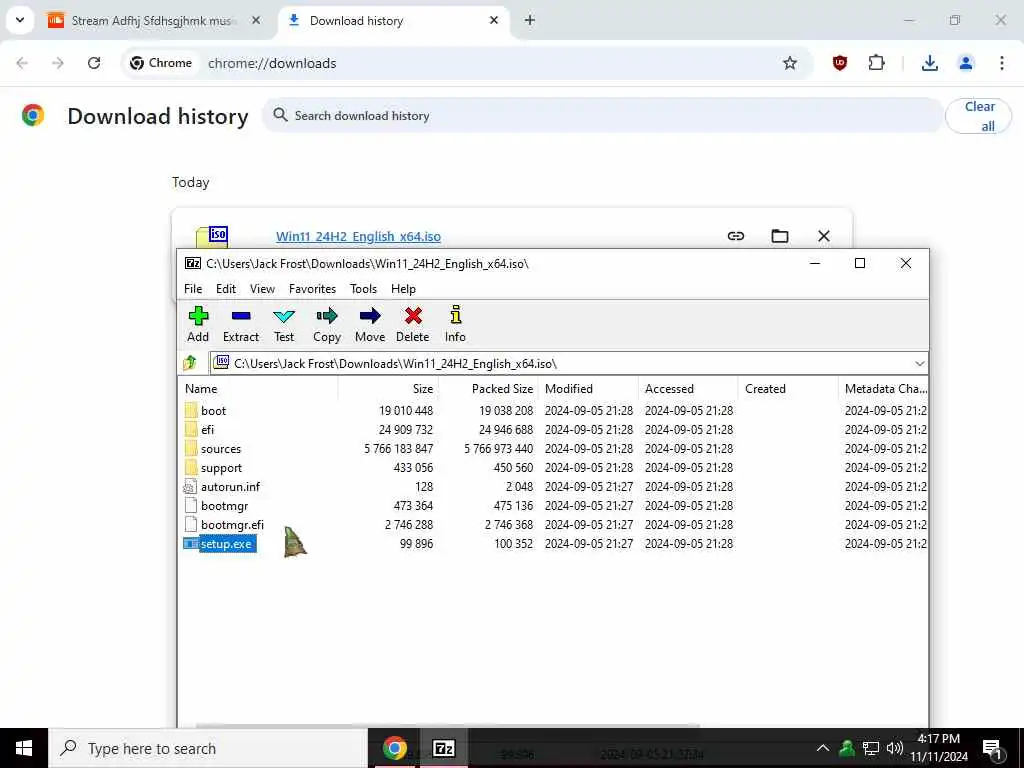Select the bootmgr file

click(x=224, y=505)
